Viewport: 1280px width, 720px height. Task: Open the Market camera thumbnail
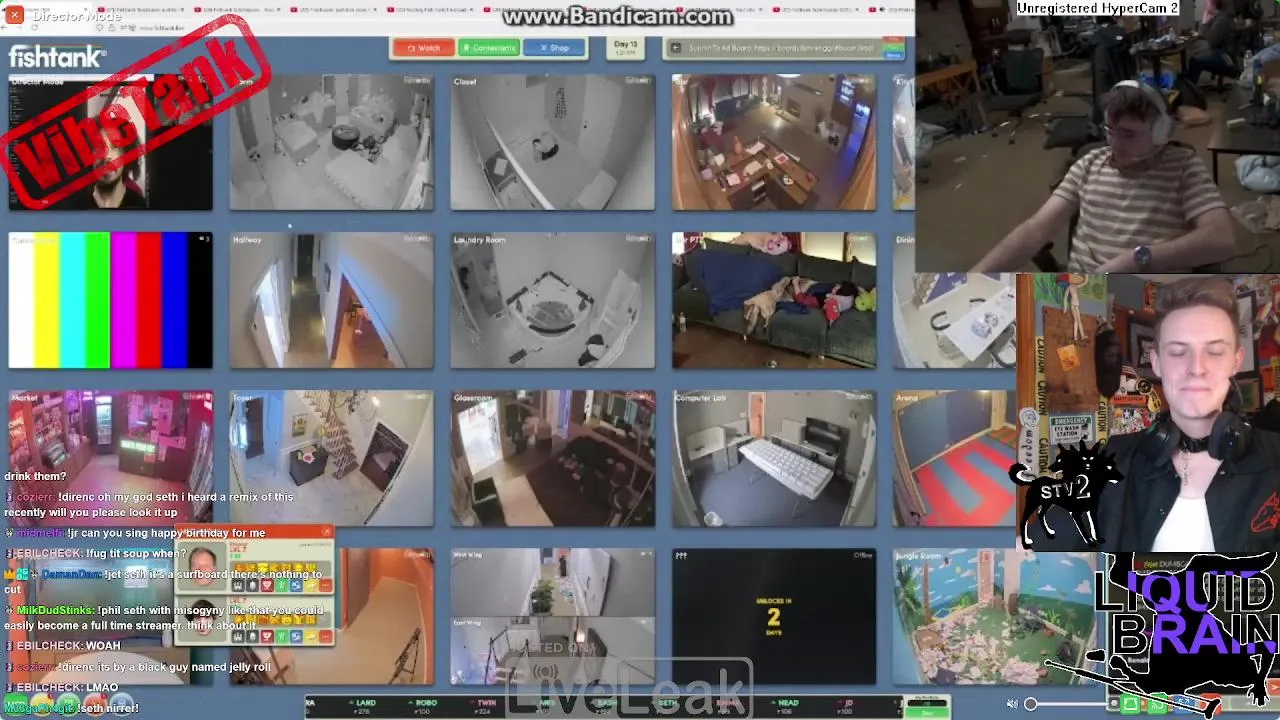click(110, 458)
